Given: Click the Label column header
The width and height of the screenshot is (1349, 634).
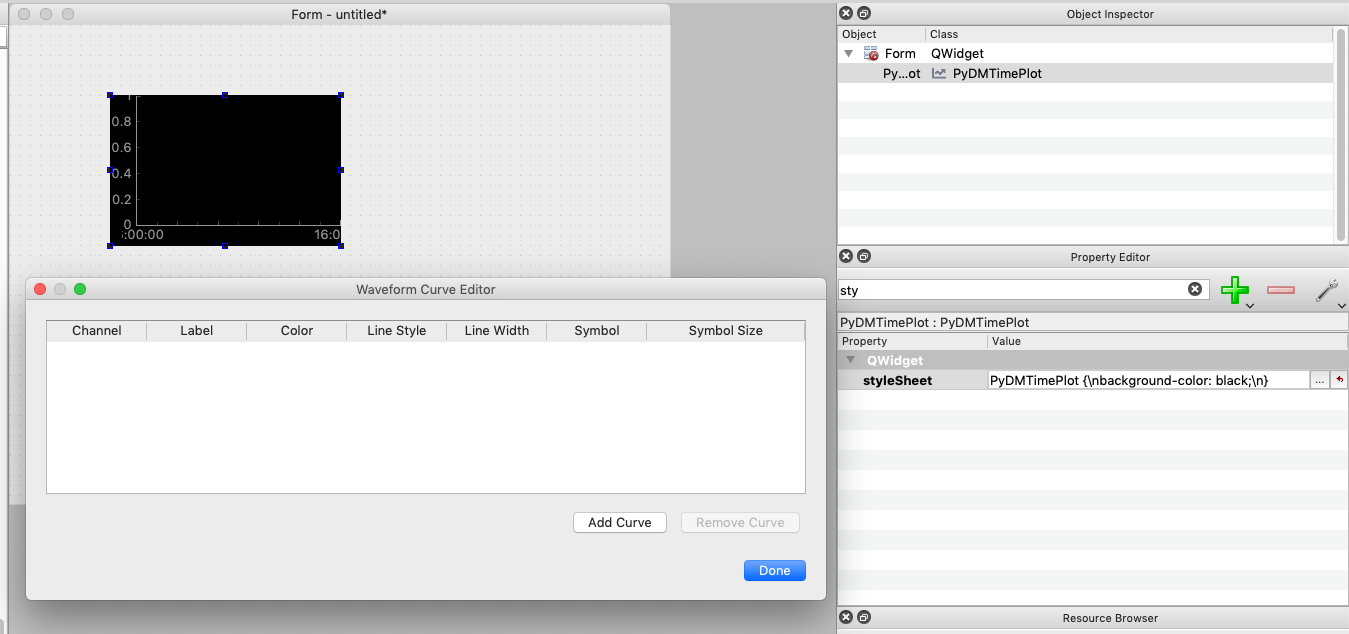Looking at the screenshot, I should click(x=197, y=330).
